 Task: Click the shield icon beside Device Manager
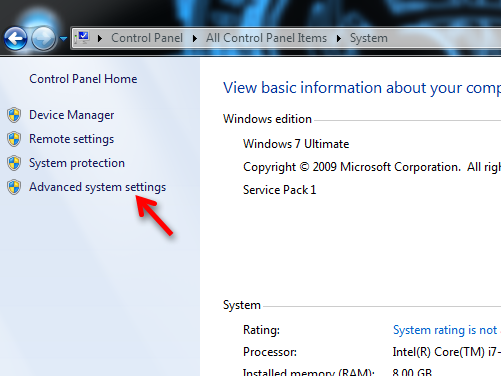point(14,115)
